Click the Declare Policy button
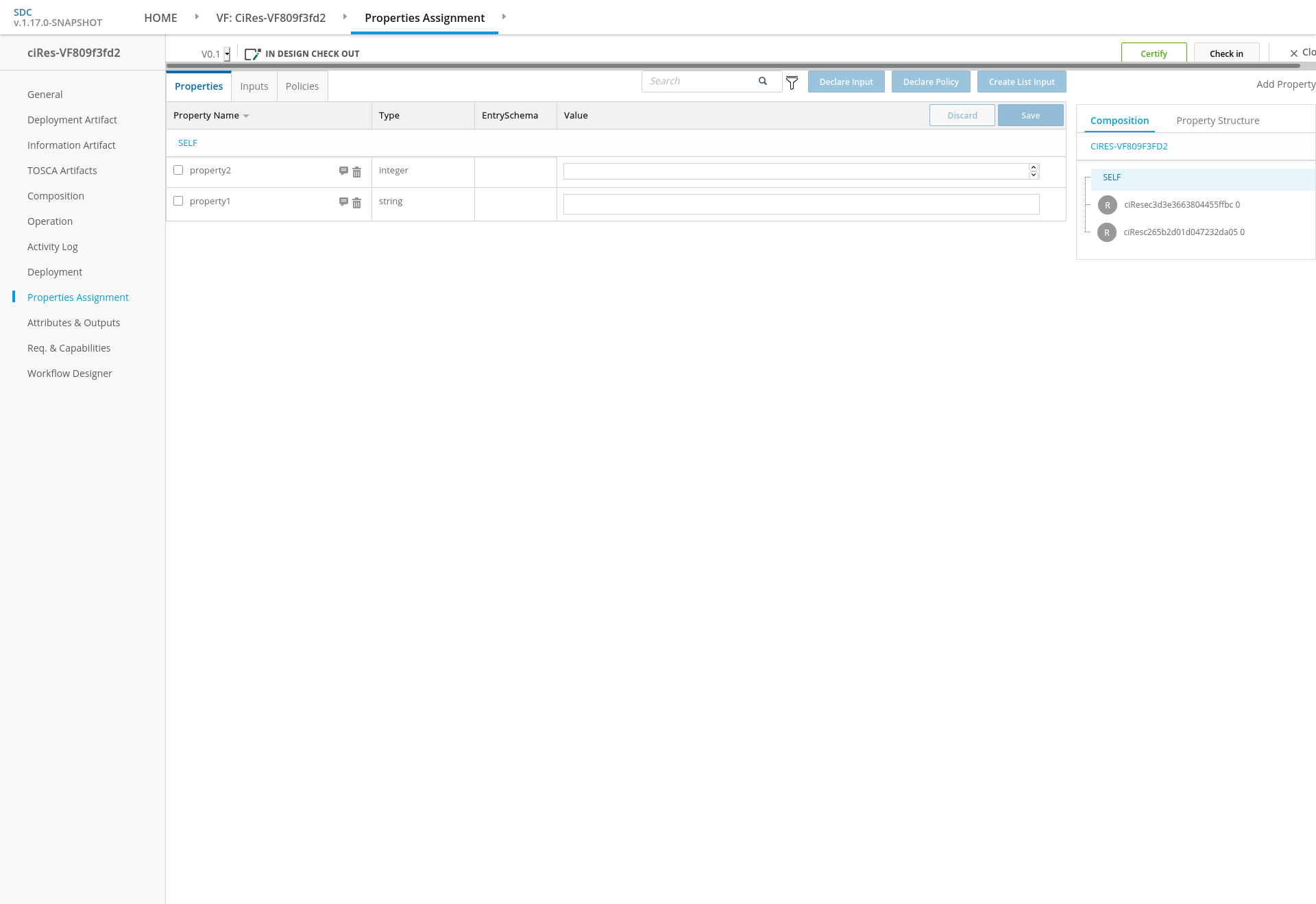 (931, 82)
